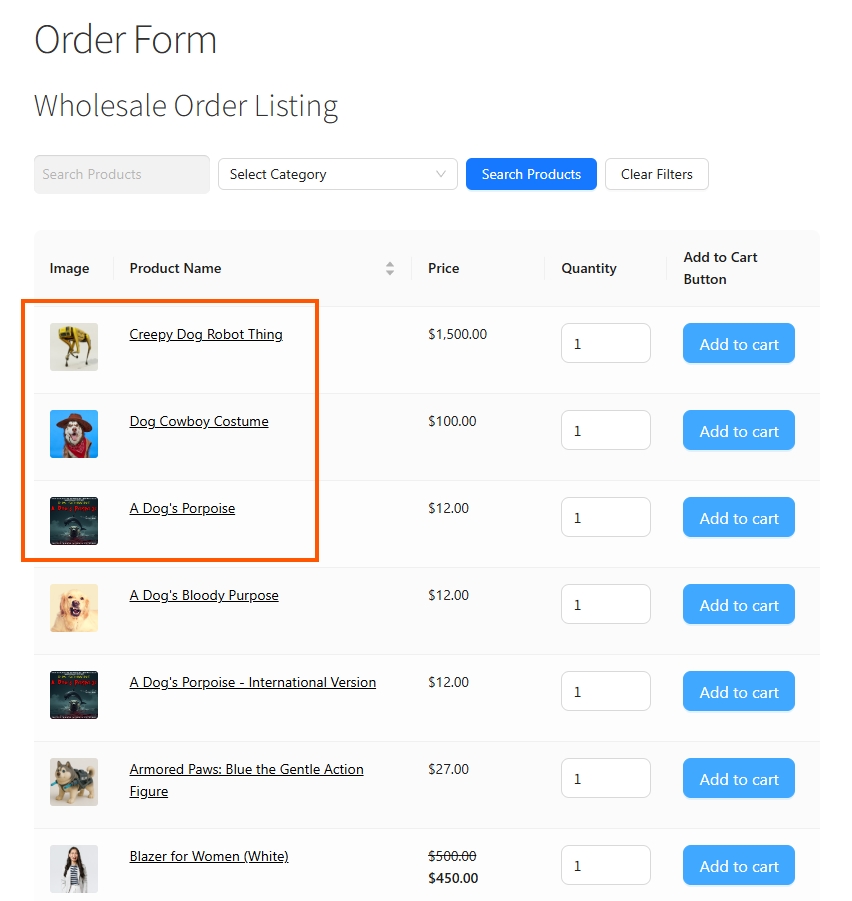Click the blue Search Products button
The height and width of the screenshot is (901, 852).
click(x=531, y=174)
